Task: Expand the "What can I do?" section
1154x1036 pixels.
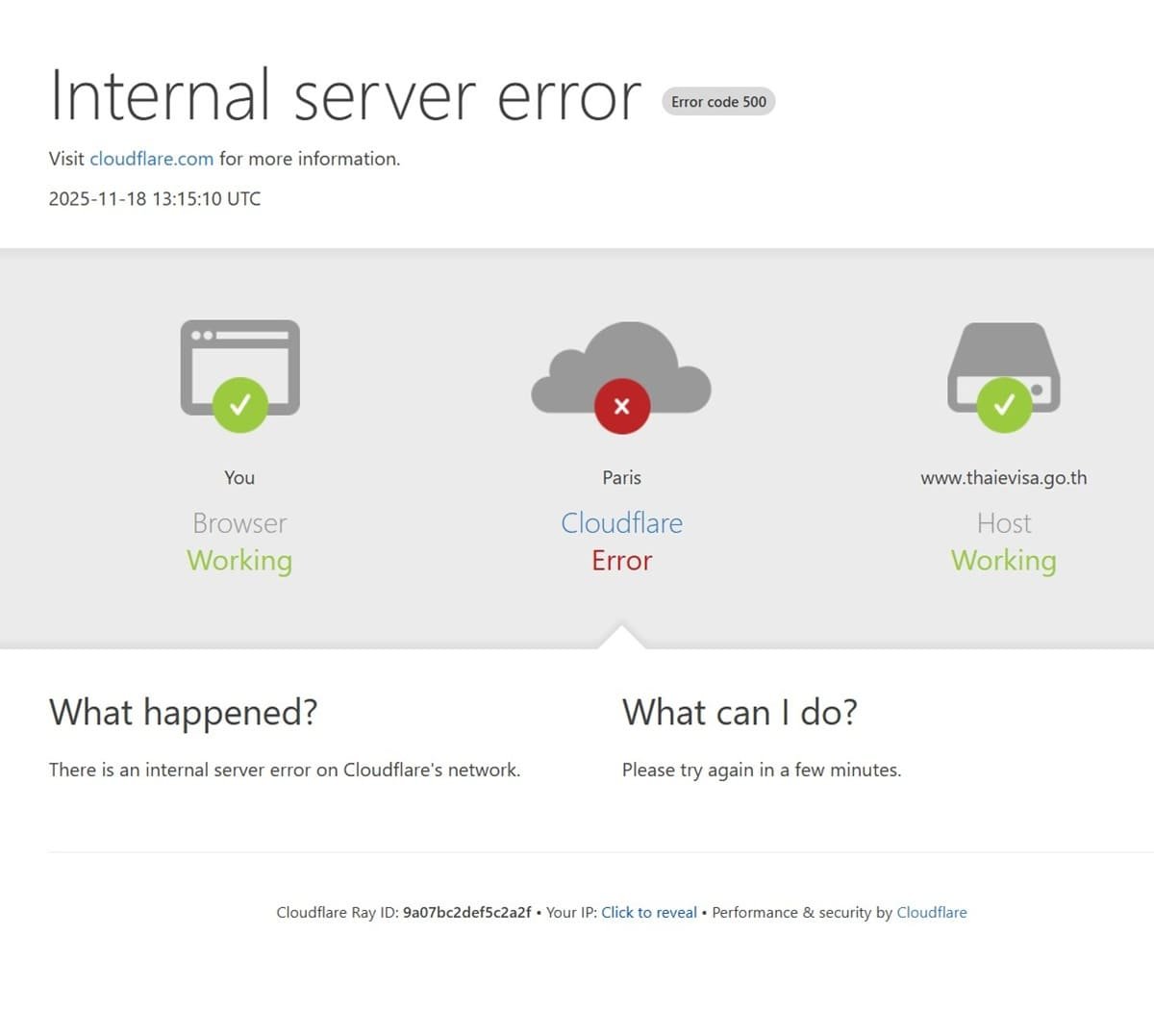Action: [x=739, y=712]
